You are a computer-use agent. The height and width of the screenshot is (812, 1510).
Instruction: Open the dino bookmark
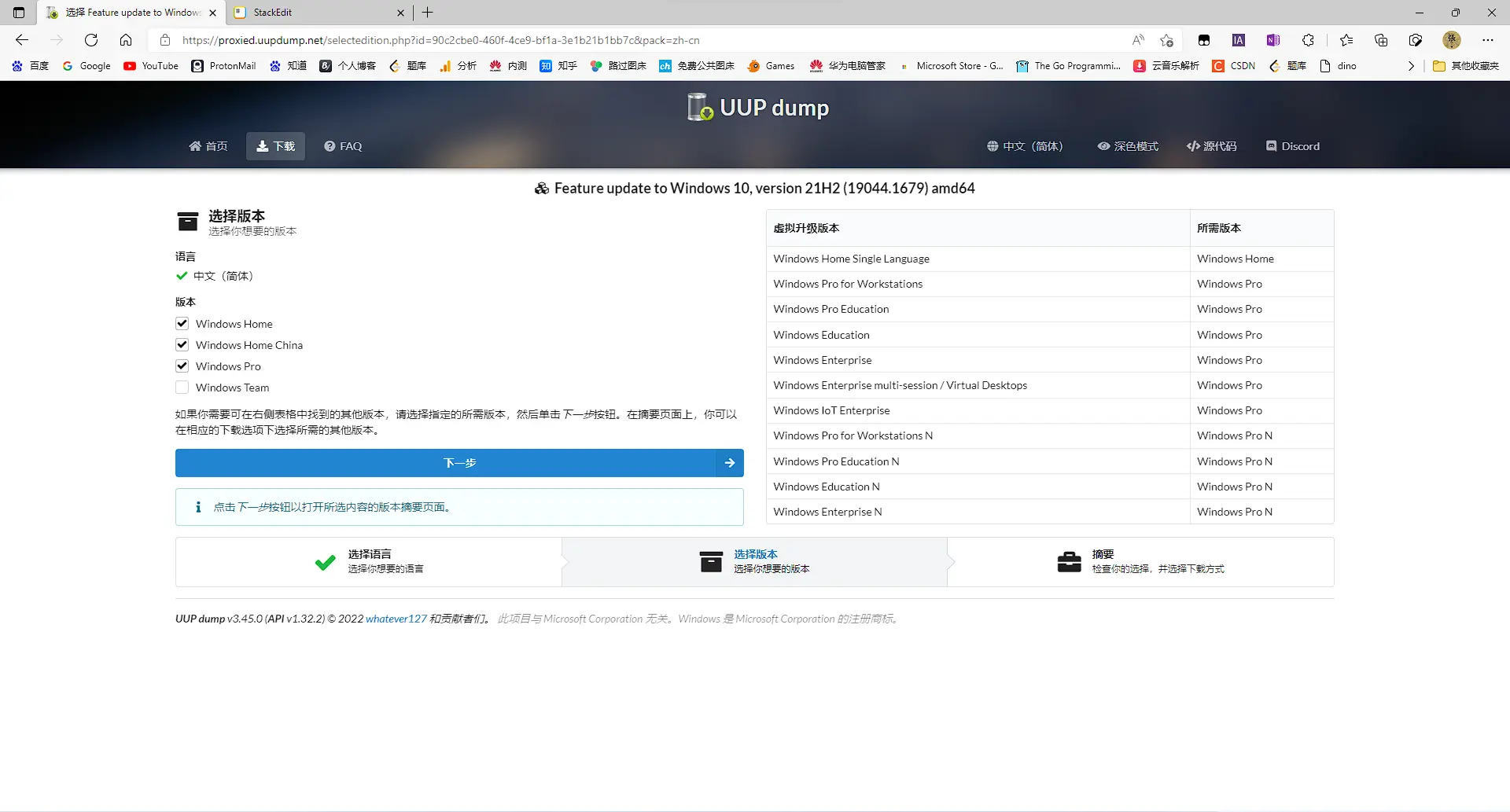click(x=1338, y=66)
